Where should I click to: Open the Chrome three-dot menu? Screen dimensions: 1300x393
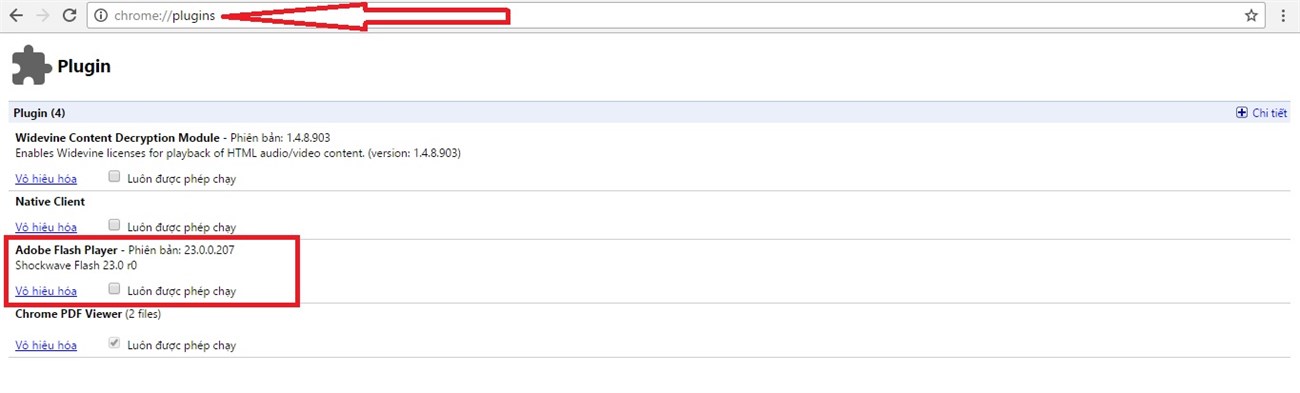[x=1283, y=15]
